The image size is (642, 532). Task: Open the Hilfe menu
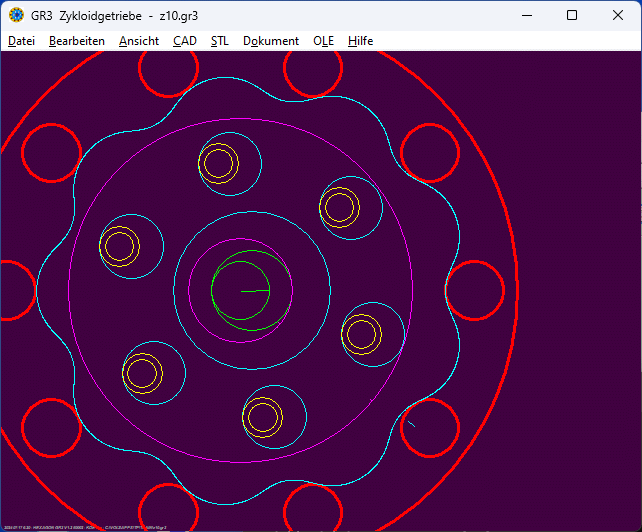pyautogui.click(x=361, y=41)
